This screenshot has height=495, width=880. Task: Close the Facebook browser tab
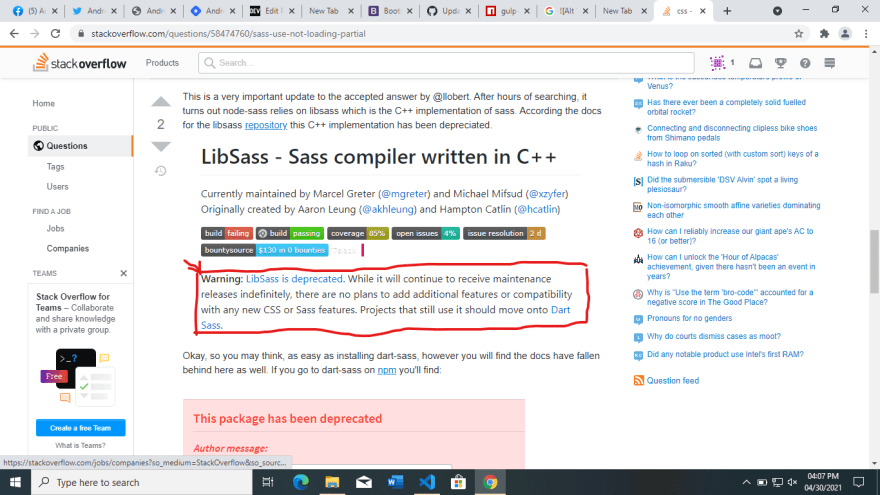[x=54, y=11]
